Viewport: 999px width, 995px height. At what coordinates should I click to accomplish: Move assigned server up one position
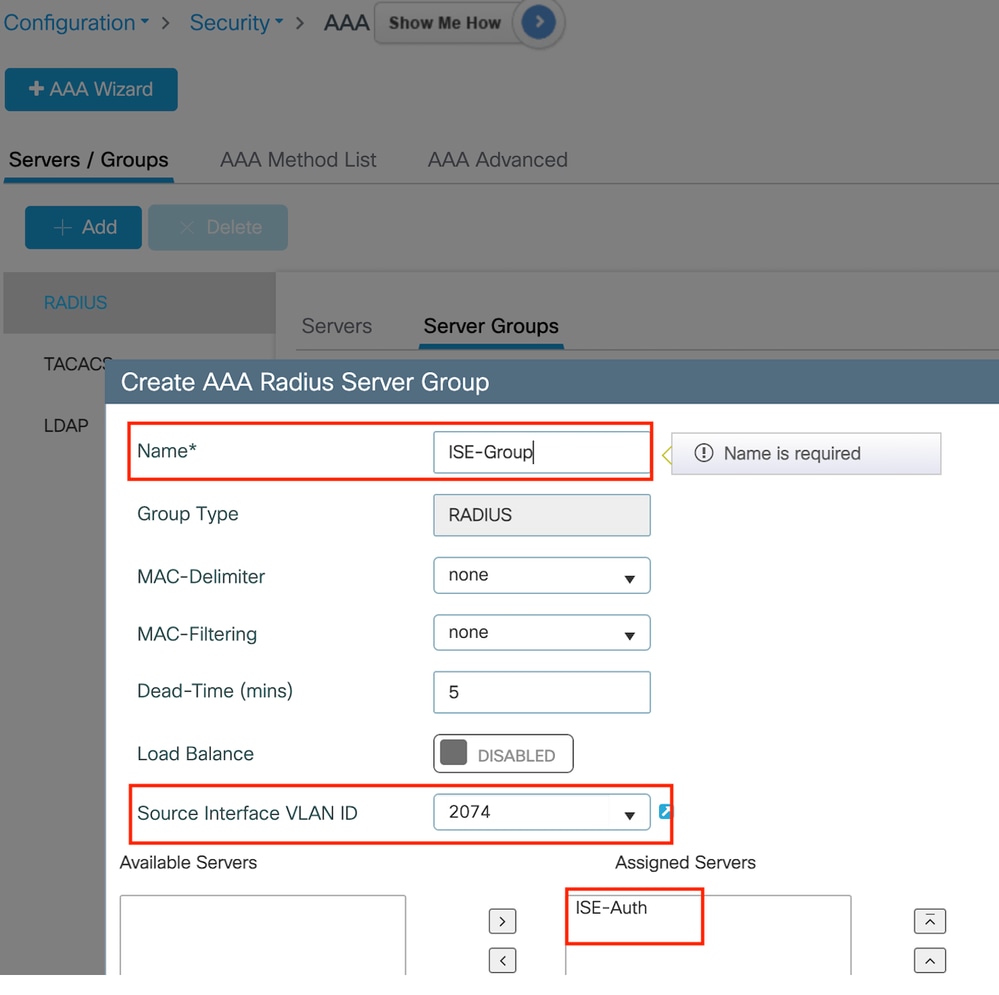[x=930, y=961]
